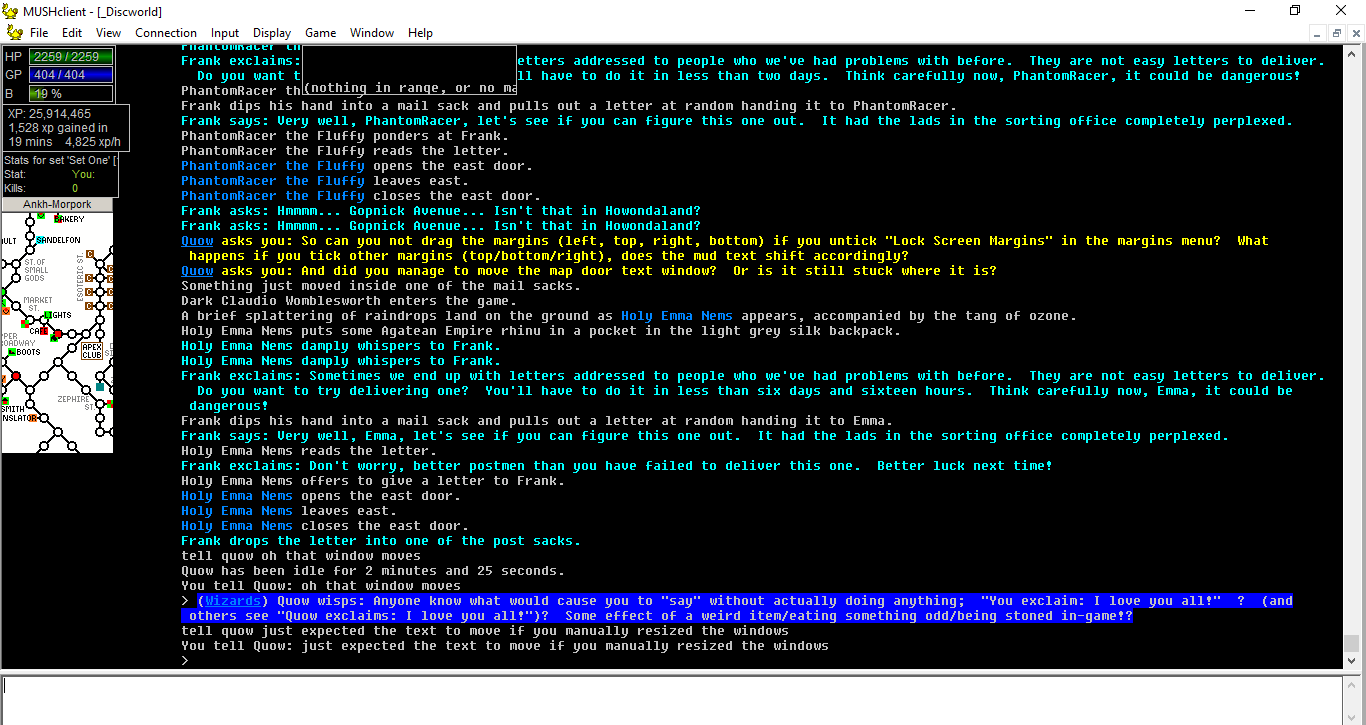
Task: Open the world document icon beside File
Action: click(13, 33)
